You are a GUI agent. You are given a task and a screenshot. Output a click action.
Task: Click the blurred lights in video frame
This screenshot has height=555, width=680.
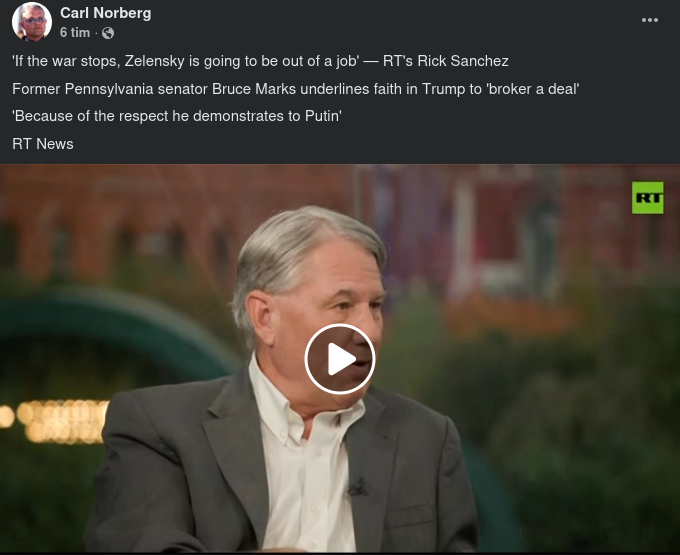click(x=54, y=421)
